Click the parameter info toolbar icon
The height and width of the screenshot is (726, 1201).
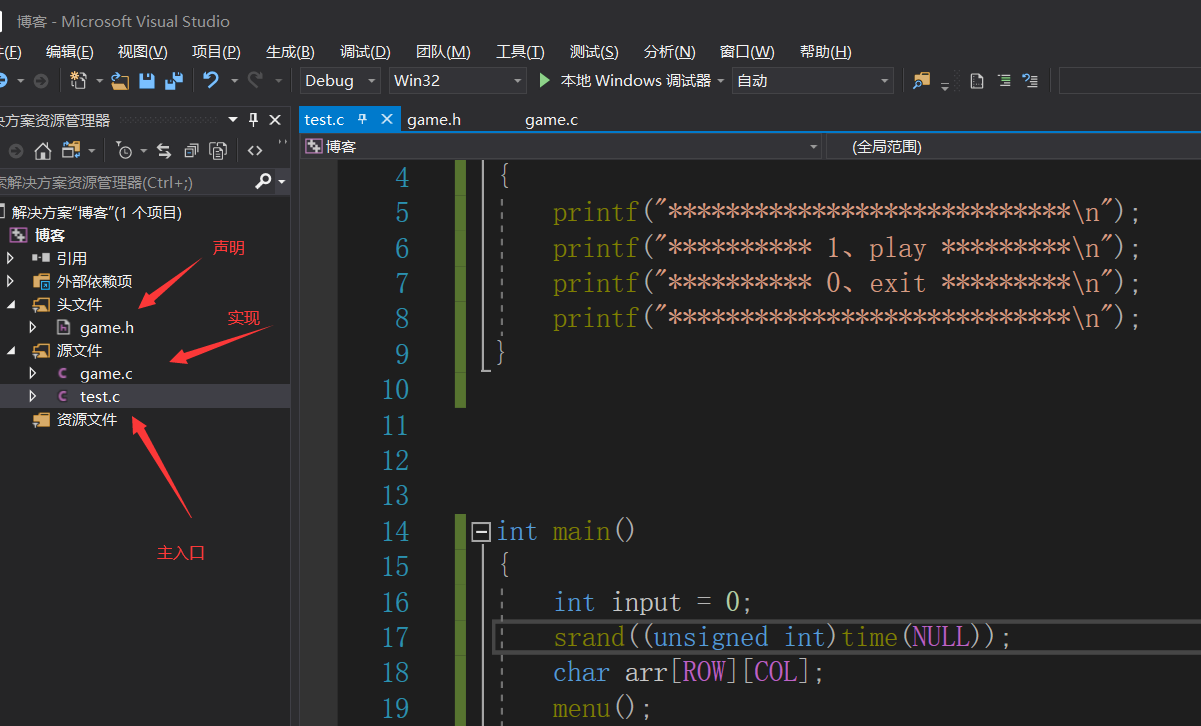pyautogui.click(x=1031, y=81)
